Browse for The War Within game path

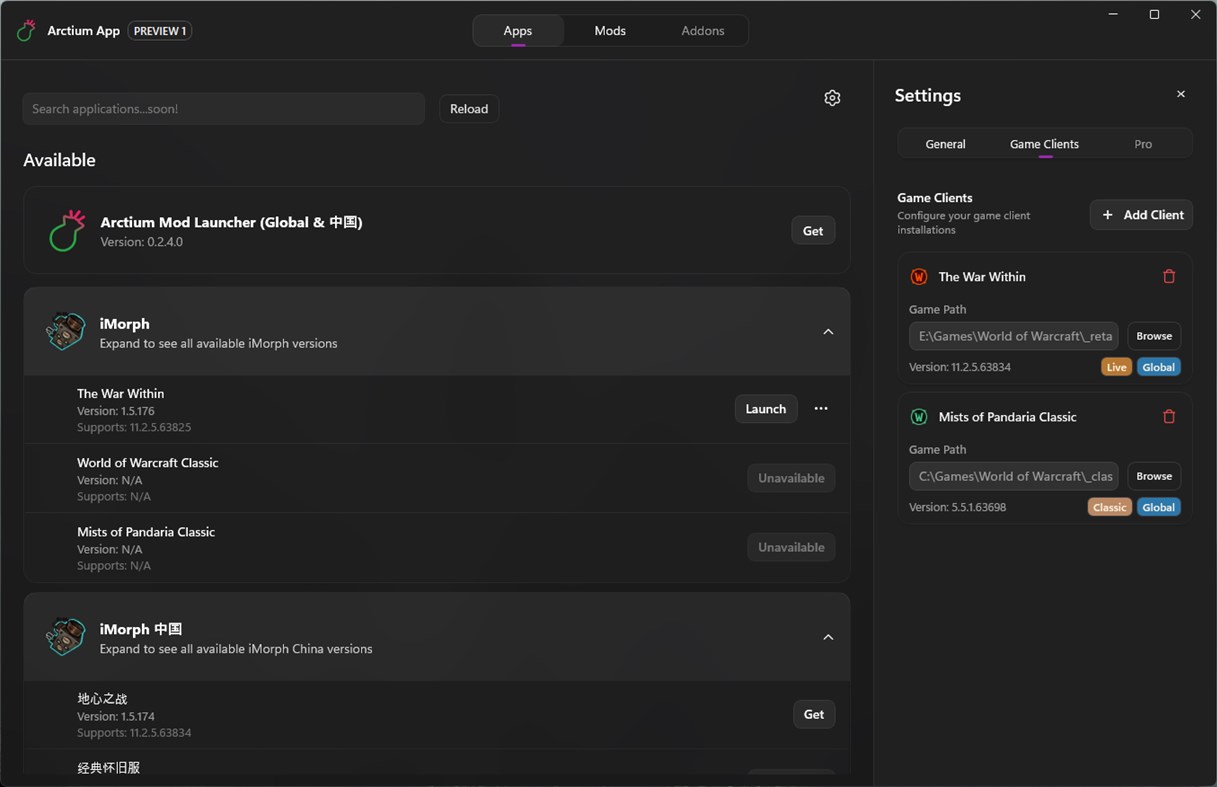tap(1153, 335)
